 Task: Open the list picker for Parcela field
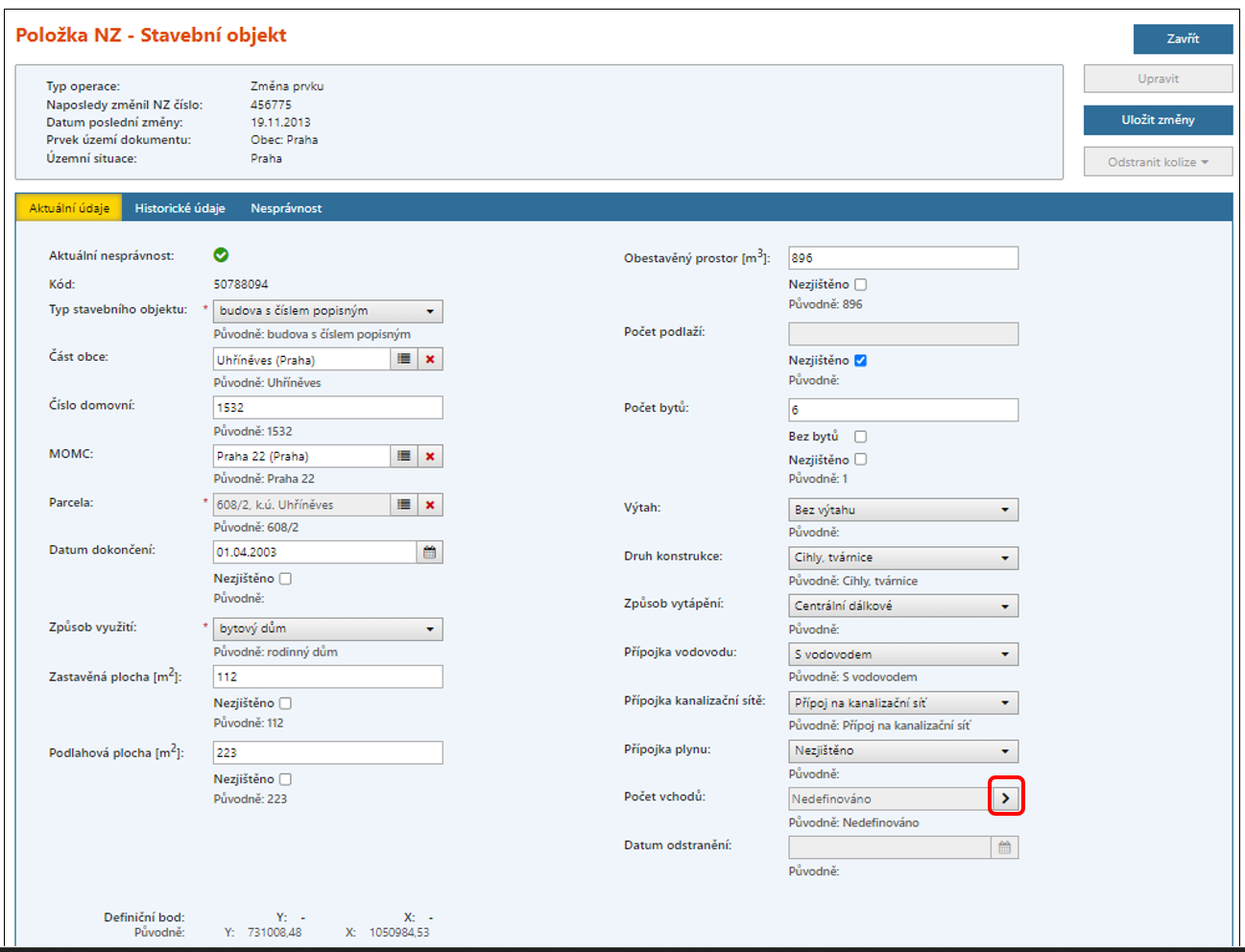point(404,504)
